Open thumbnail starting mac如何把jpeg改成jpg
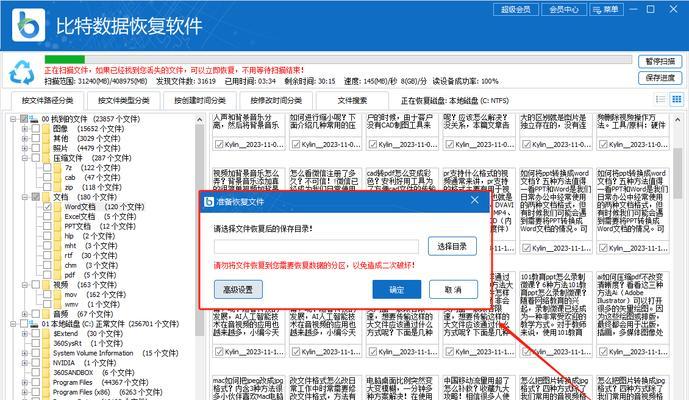This screenshot has height=400, width=689. click(x=249, y=388)
